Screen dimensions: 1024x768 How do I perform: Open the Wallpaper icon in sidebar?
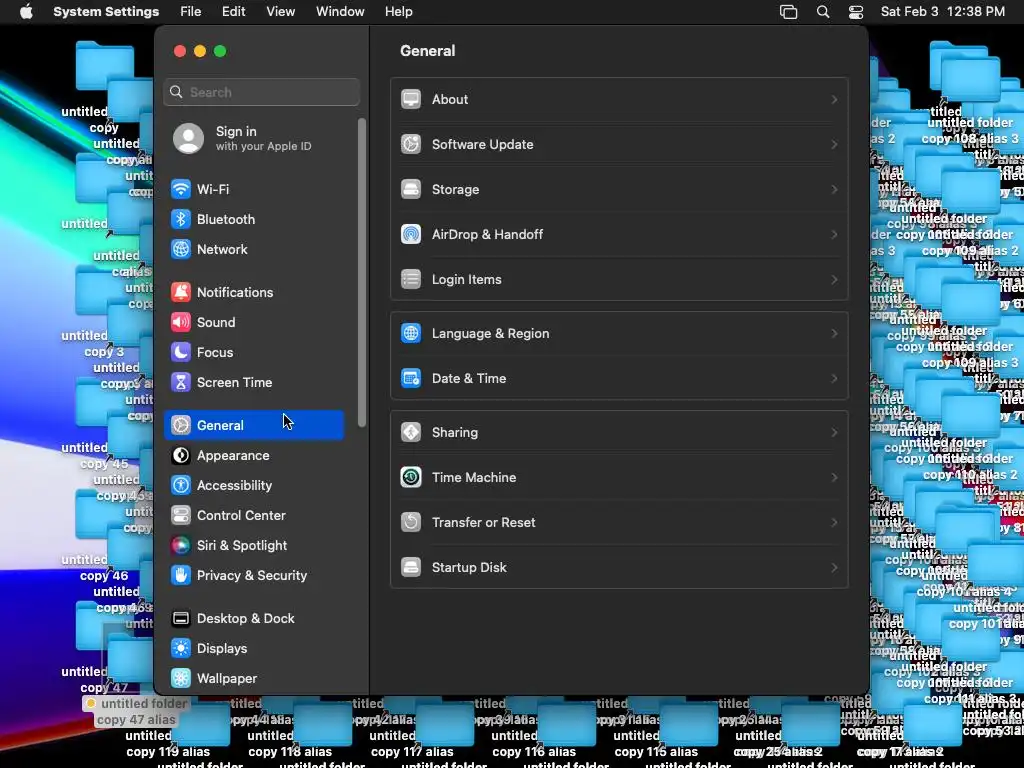181,679
